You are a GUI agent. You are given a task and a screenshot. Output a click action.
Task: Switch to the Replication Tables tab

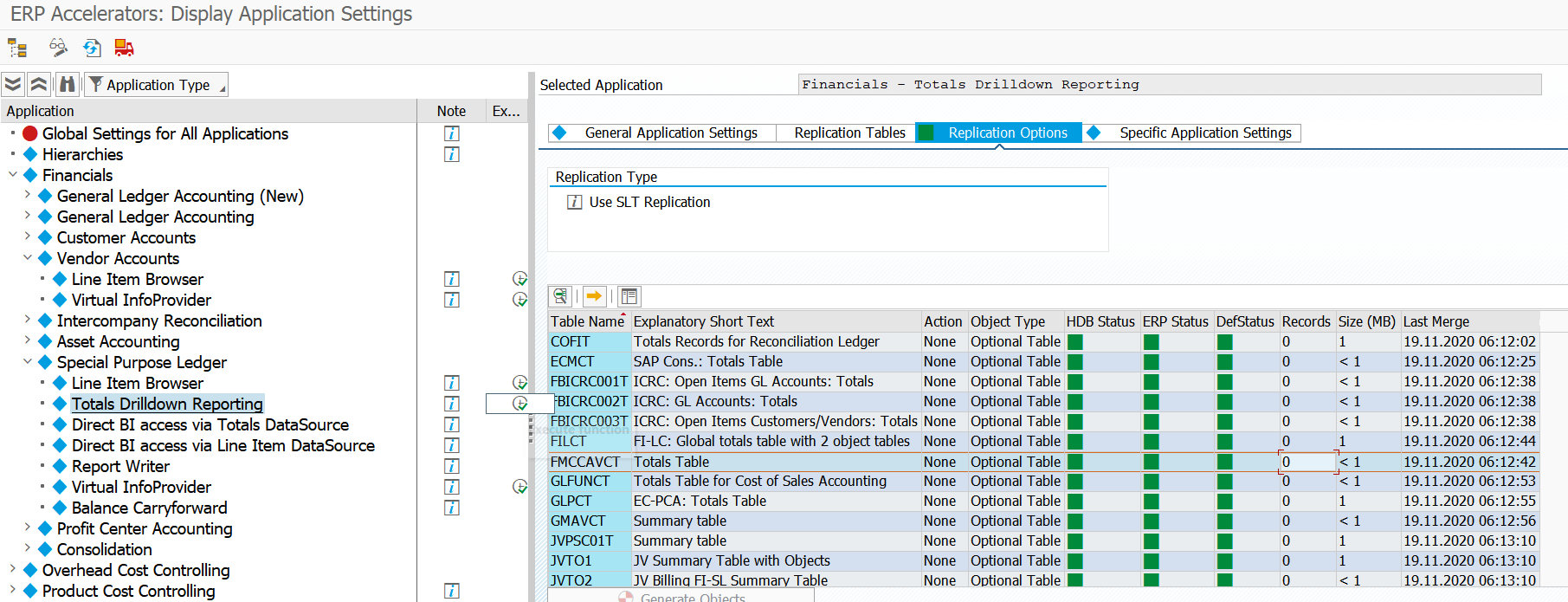click(849, 133)
